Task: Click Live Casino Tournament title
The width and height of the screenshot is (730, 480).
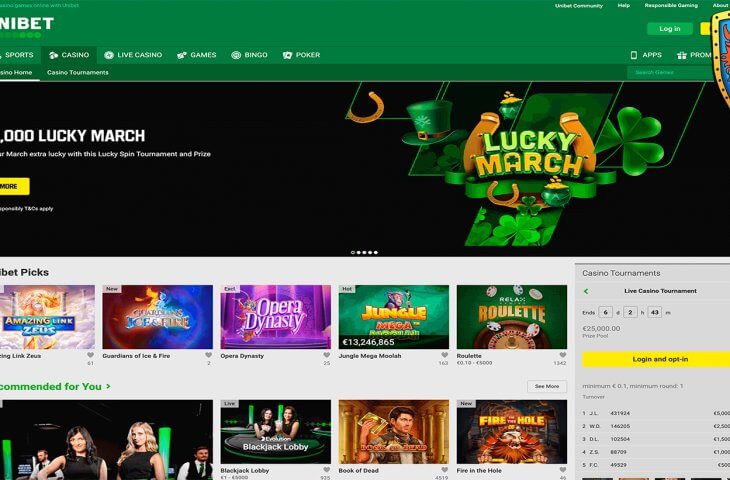Action: click(660, 291)
